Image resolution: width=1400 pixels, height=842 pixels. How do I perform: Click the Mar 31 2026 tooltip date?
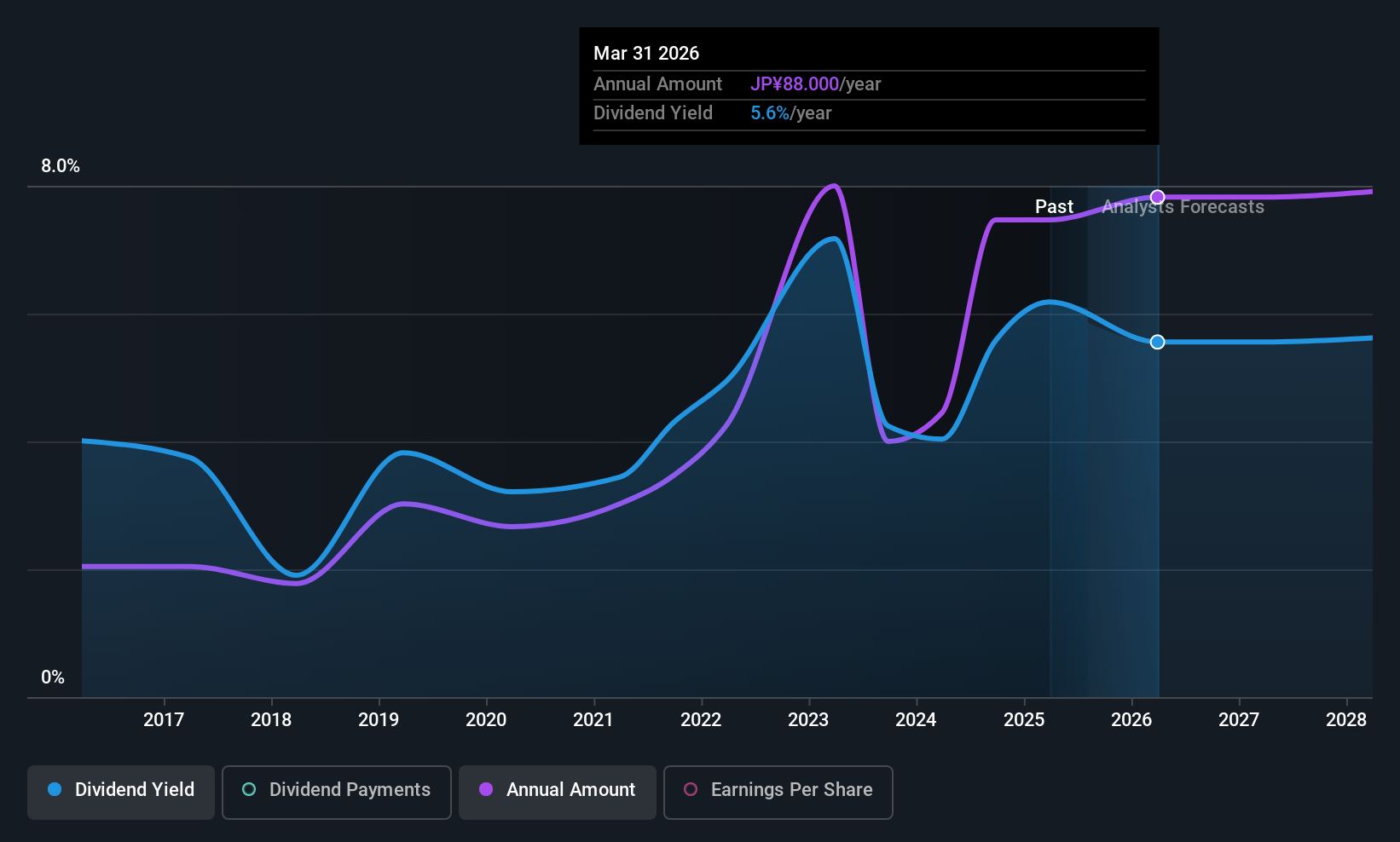click(646, 54)
